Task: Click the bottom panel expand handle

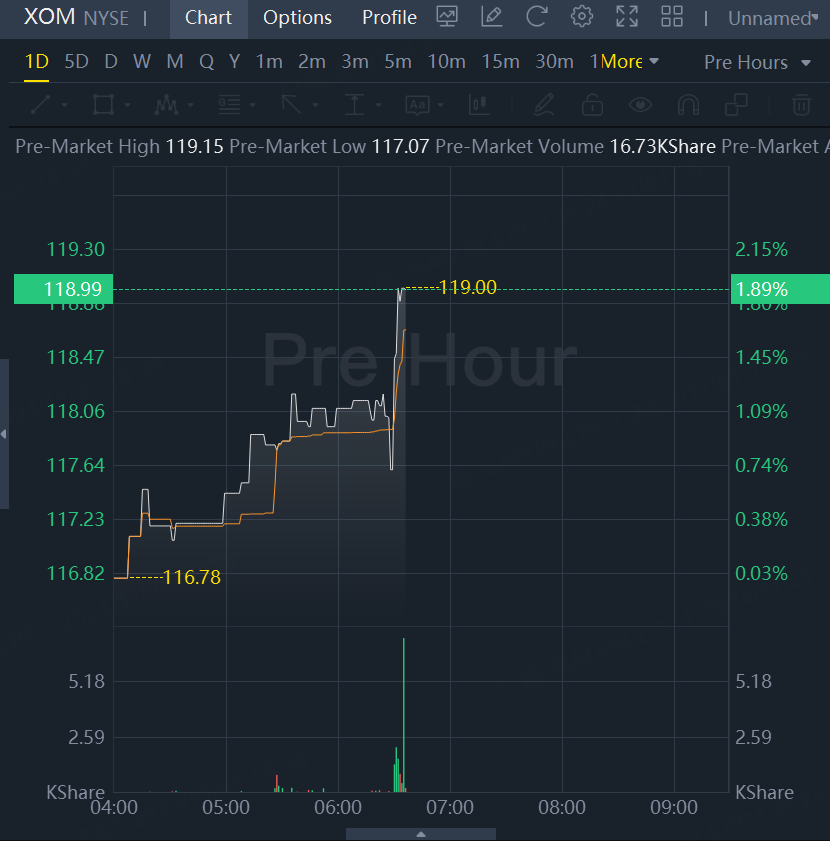Action: click(421, 833)
